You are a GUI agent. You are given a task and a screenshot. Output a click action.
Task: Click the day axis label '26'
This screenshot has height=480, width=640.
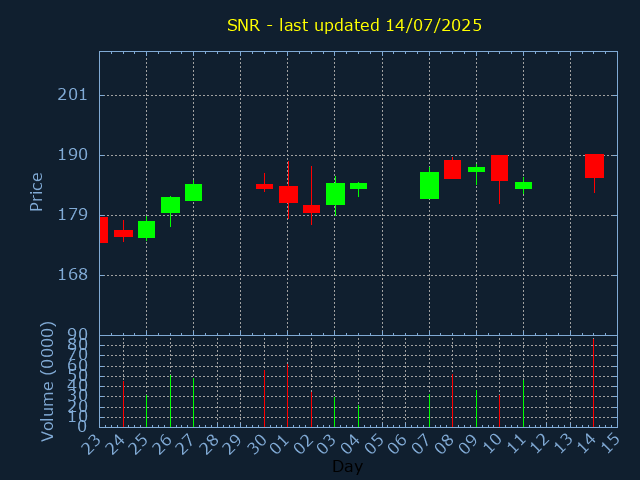[162, 444]
